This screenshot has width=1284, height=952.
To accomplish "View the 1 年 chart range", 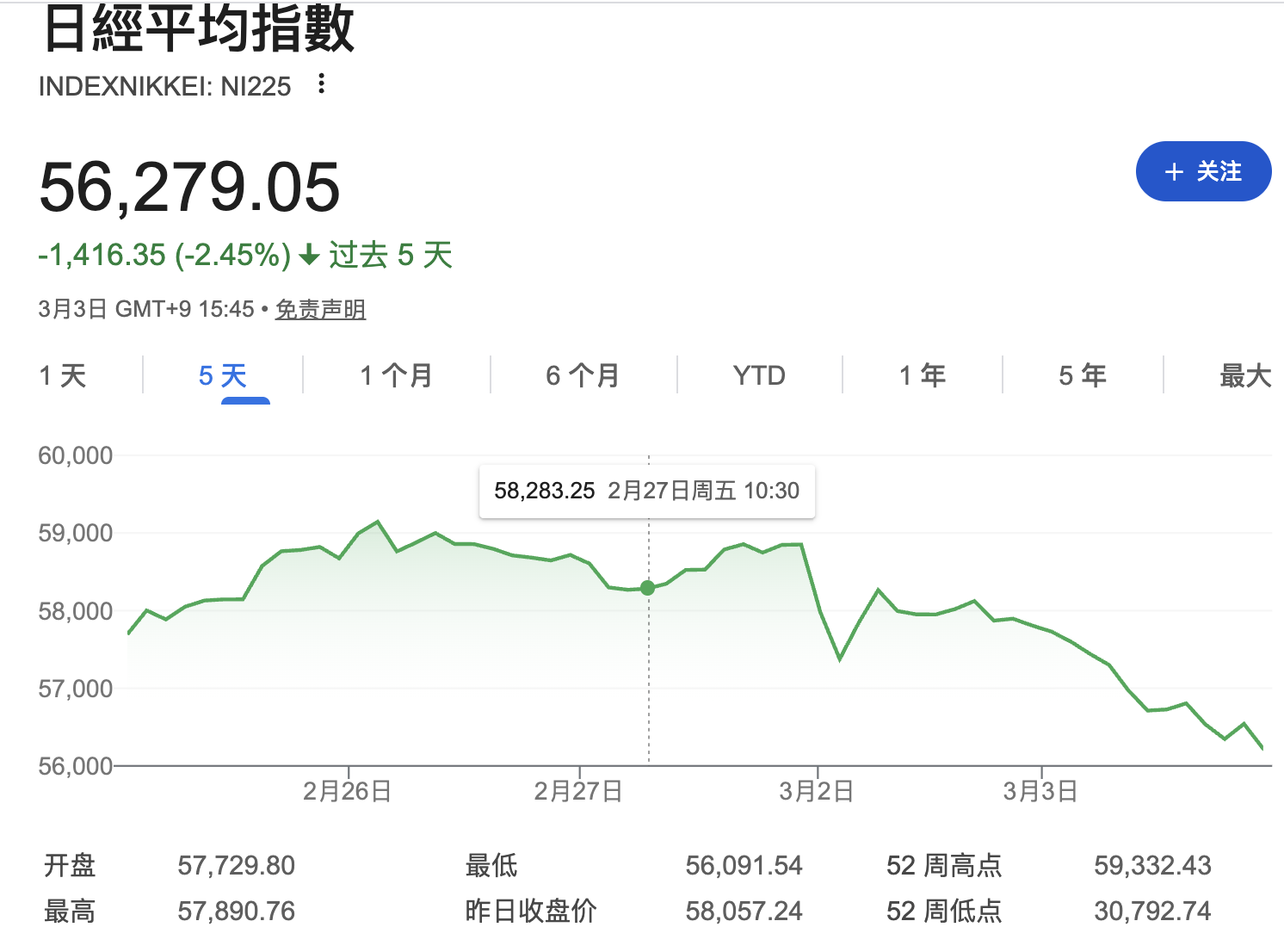I will tap(922, 376).
